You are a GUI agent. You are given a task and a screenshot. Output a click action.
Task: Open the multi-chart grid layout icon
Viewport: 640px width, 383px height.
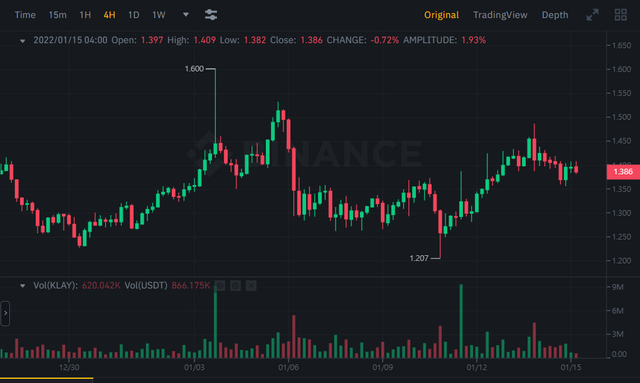[621, 15]
